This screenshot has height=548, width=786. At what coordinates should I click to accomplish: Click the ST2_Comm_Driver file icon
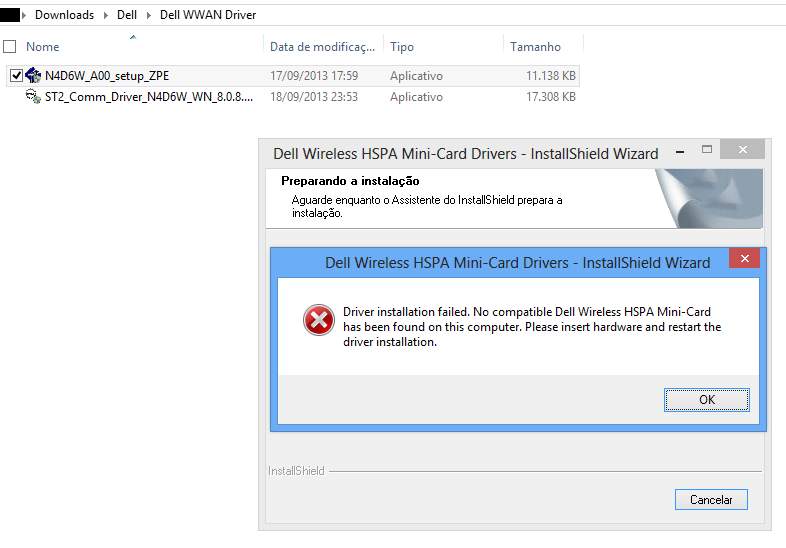click(x=33, y=96)
